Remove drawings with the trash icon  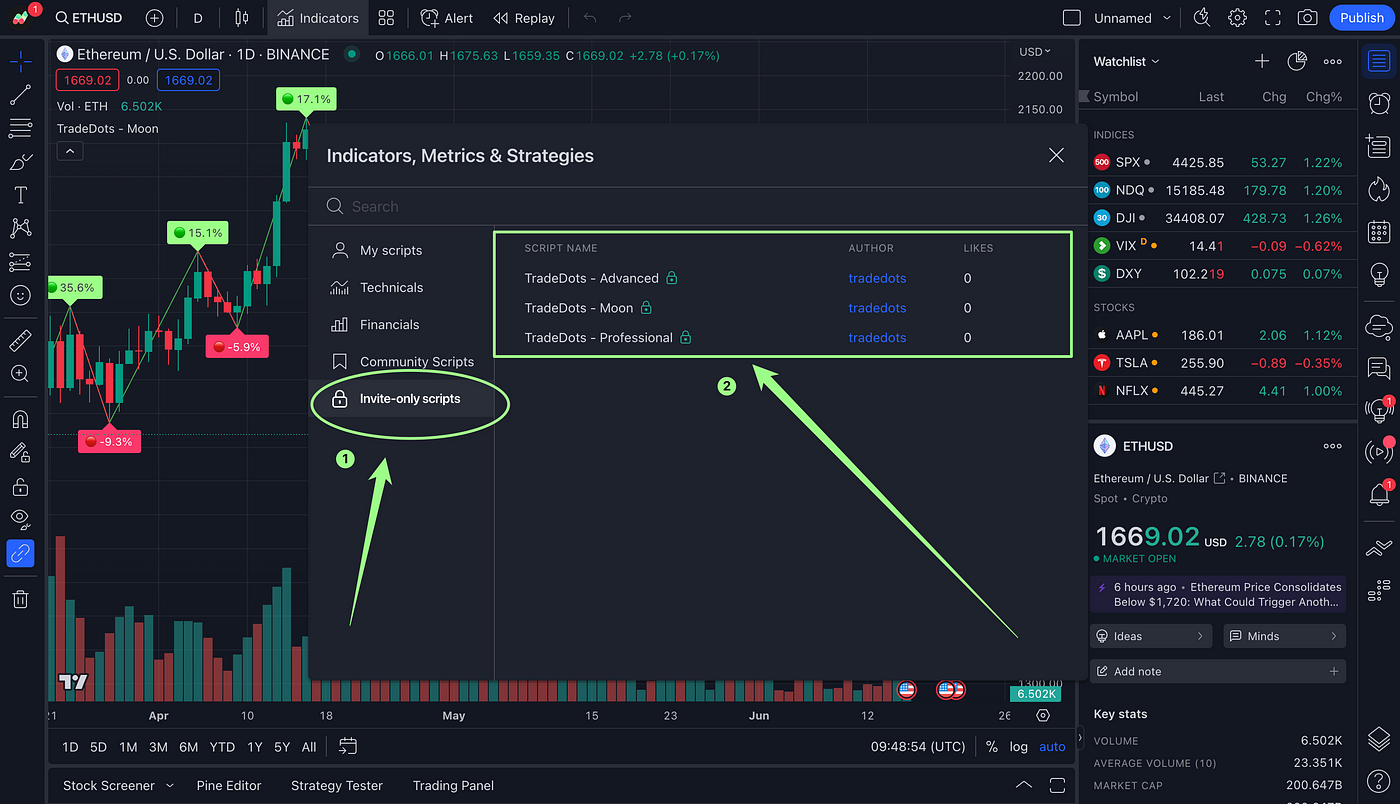click(20, 599)
